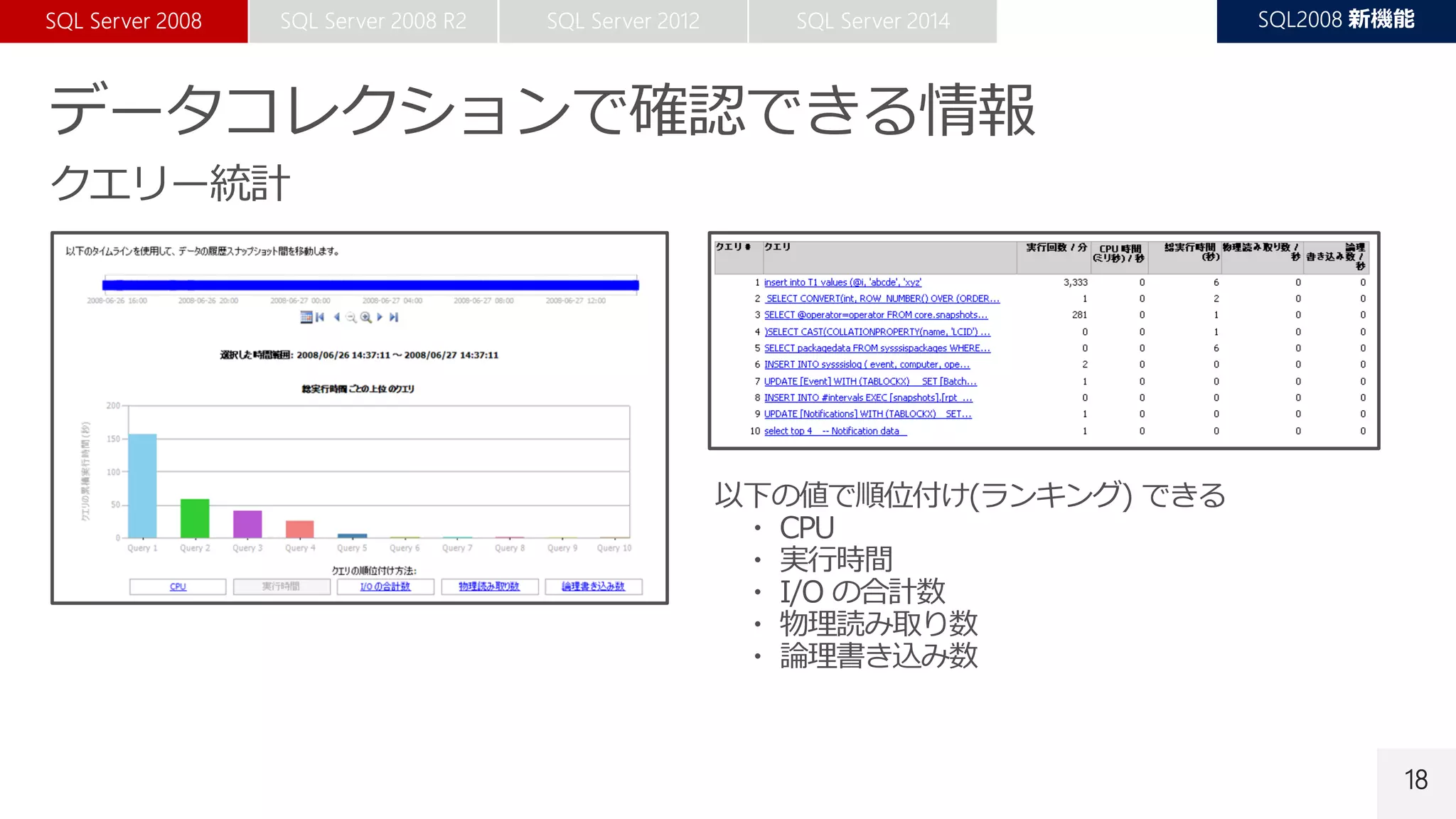
Task: Click the blue timeline range bar
Action: click(x=370, y=285)
